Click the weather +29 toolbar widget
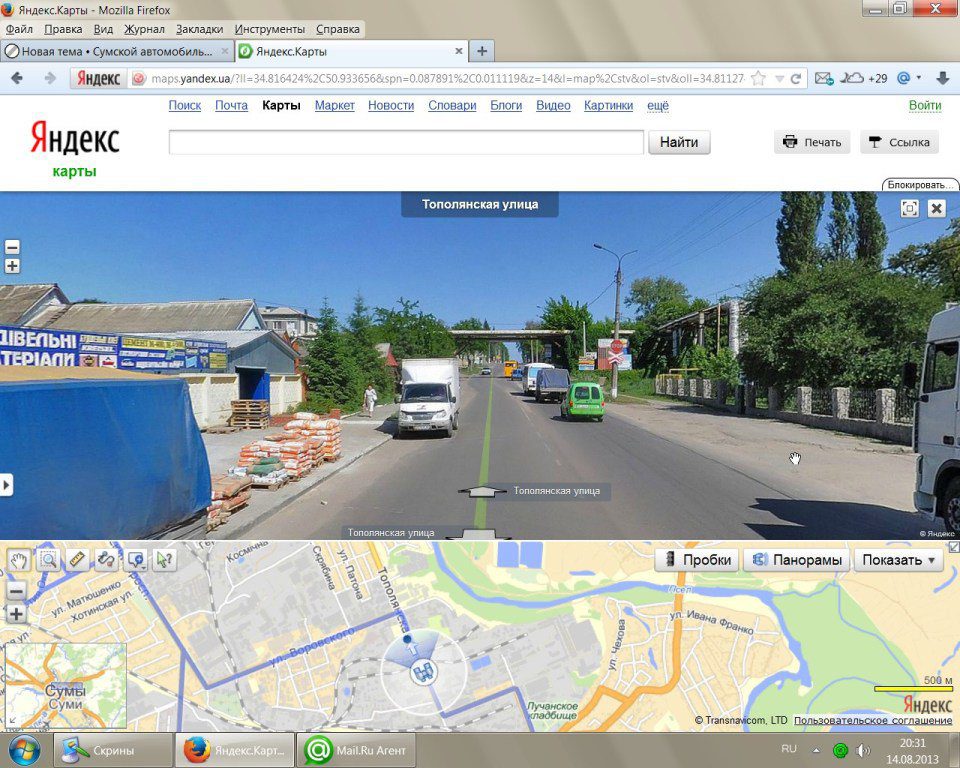960x768 pixels. pos(863,78)
